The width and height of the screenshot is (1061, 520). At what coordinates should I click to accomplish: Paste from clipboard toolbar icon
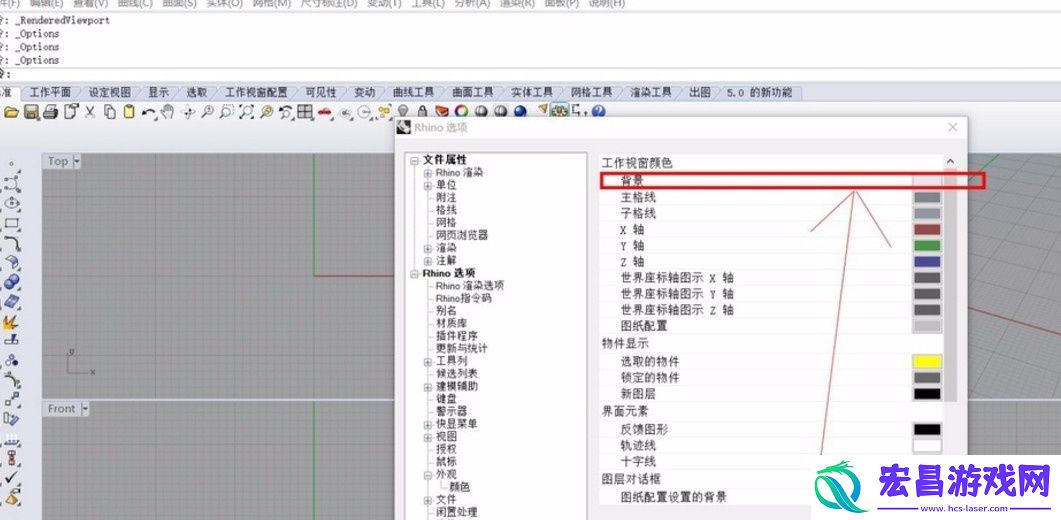[x=129, y=112]
